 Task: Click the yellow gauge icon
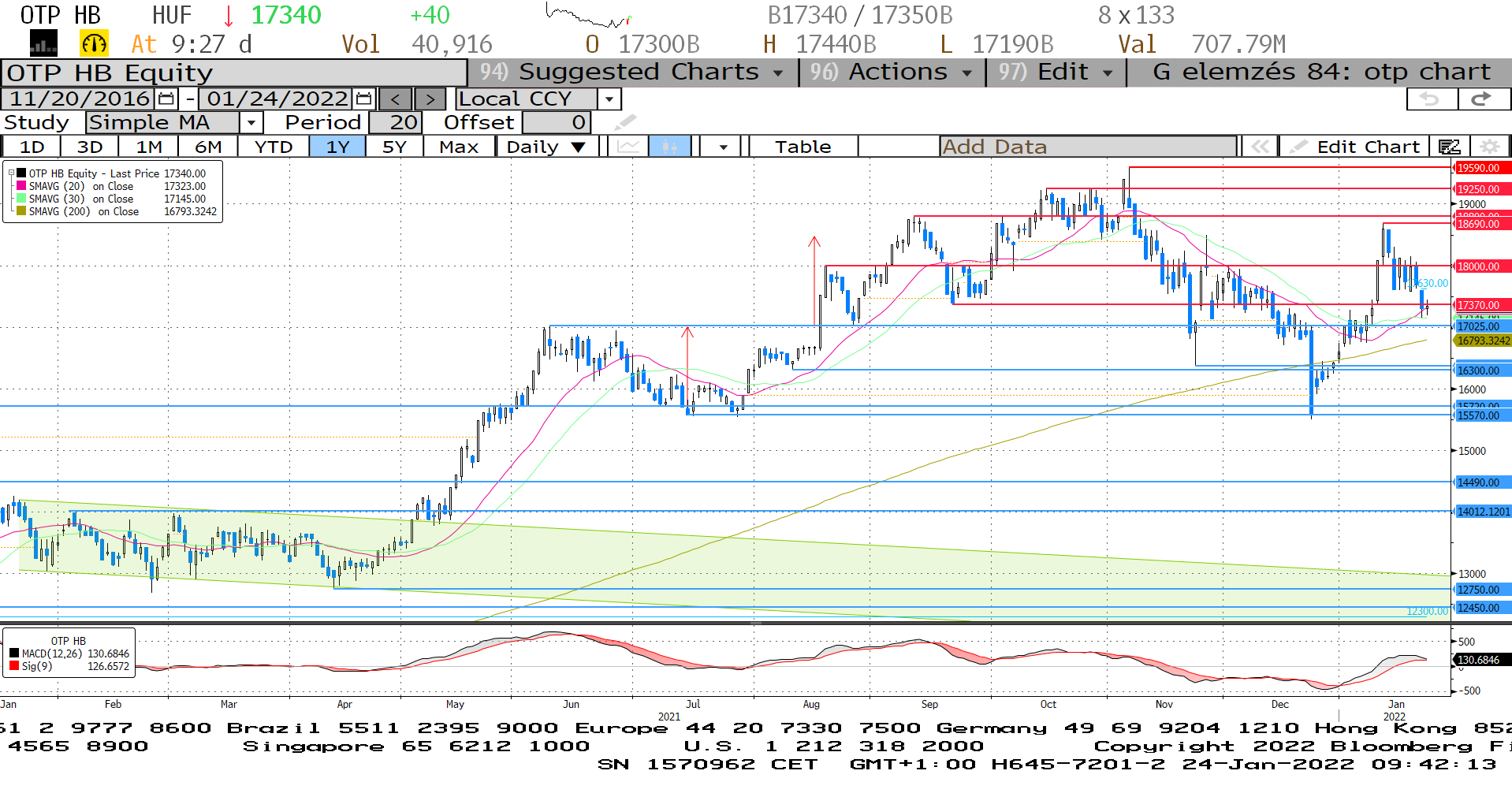(x=94, y=43)
